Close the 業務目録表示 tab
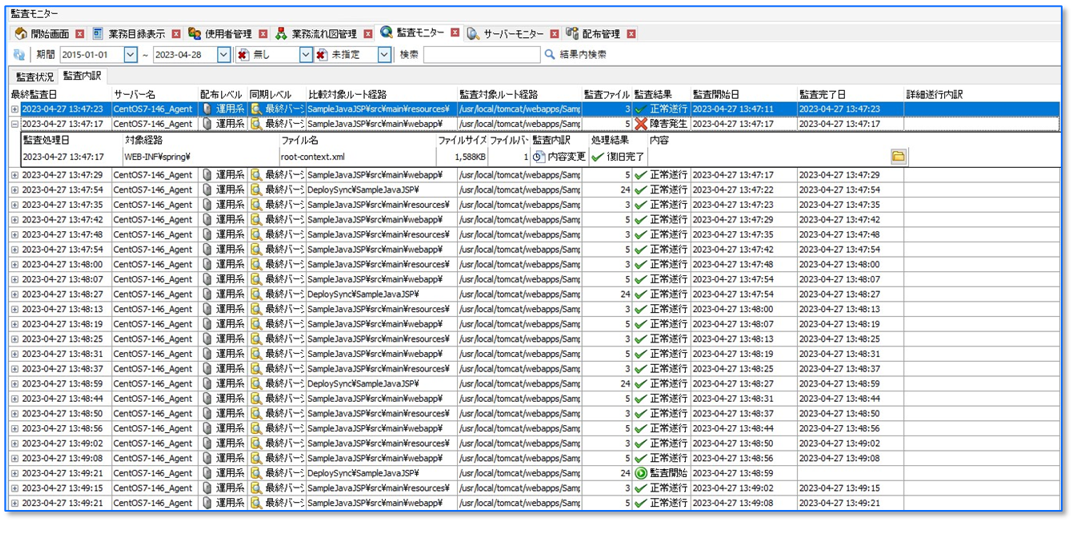1076x537 pixels. (x=176, y=34)
